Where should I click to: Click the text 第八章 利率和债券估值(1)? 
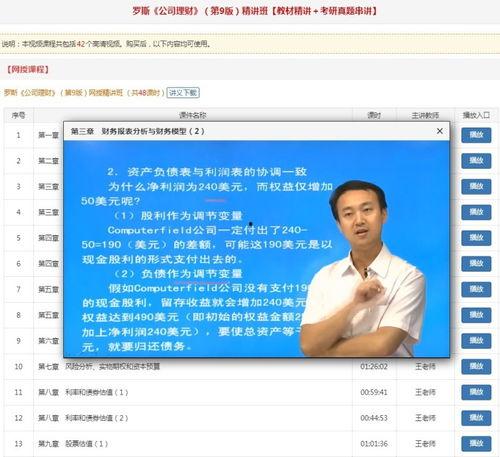coord(83,392)
